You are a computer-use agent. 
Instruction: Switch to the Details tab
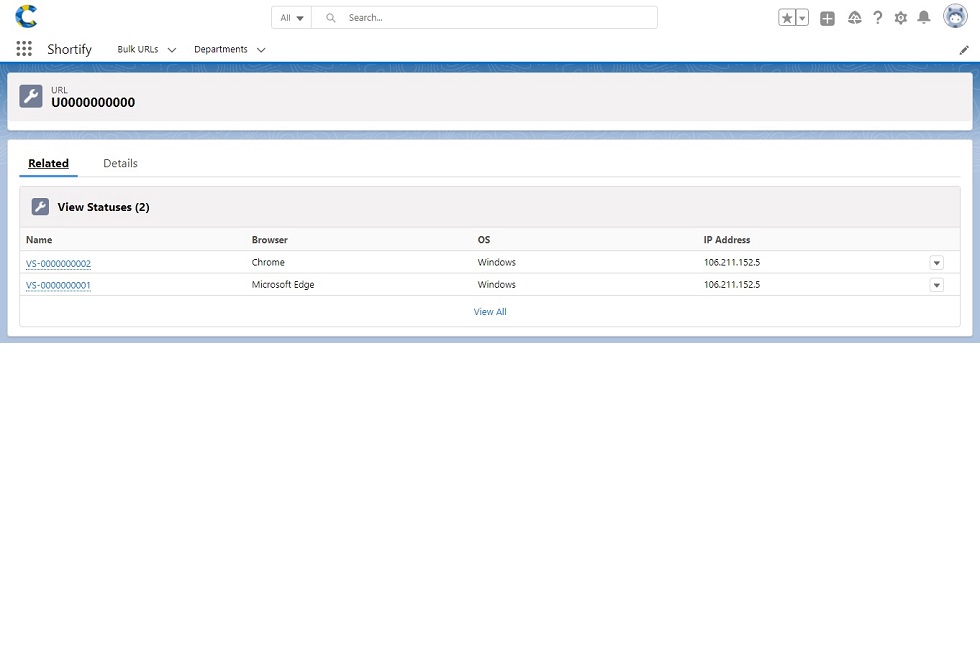point(120,163)
